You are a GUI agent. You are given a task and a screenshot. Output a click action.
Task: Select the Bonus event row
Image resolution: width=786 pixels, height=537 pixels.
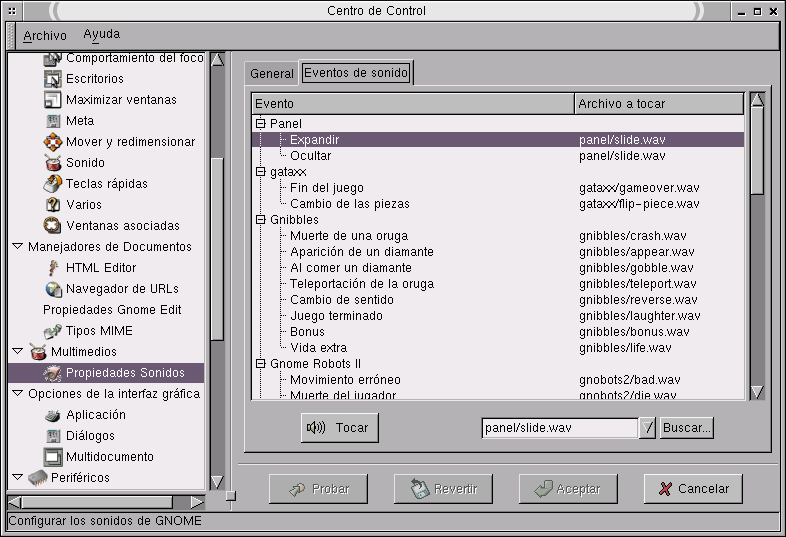point(498,331)
